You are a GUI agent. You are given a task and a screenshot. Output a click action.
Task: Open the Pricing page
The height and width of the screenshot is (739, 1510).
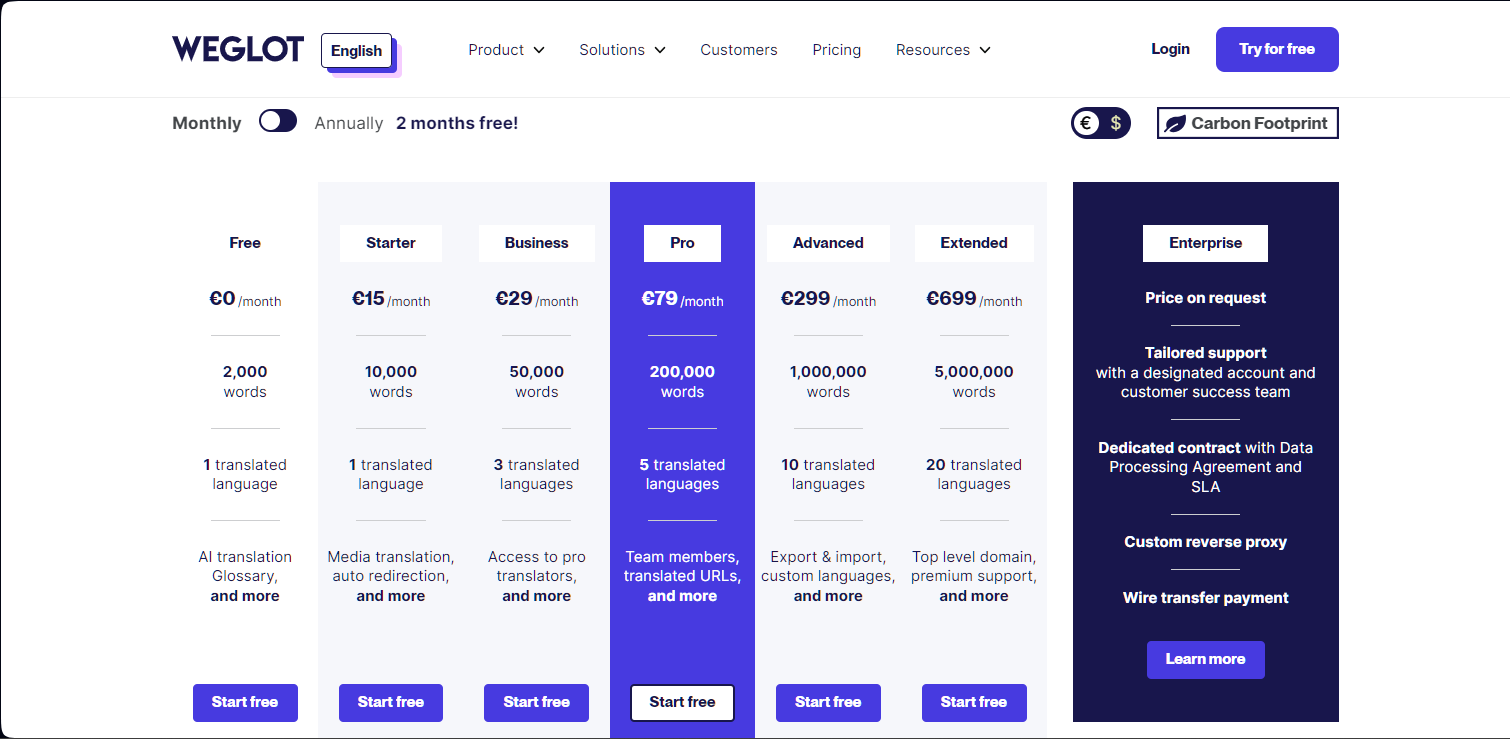coord(837,50)
